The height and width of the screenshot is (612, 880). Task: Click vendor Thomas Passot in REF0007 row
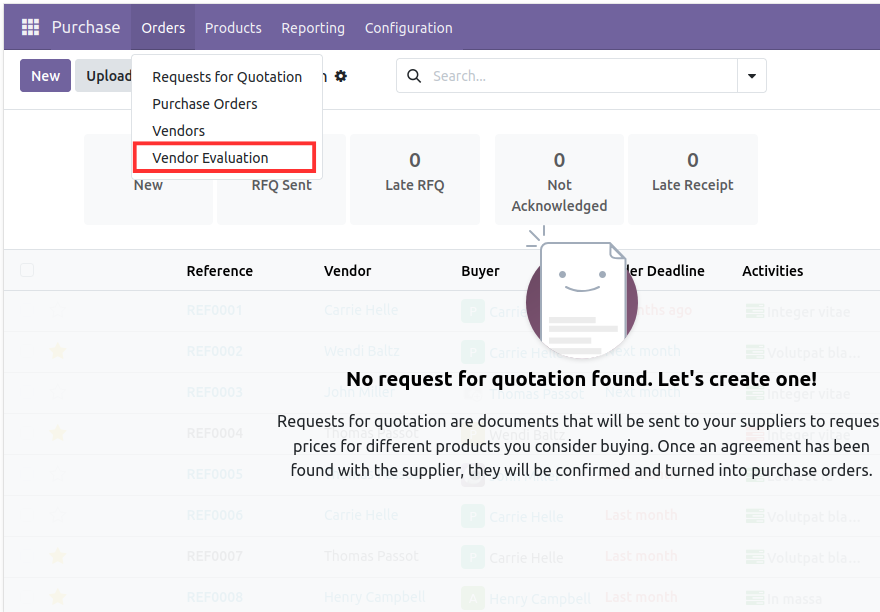(371, 556)
